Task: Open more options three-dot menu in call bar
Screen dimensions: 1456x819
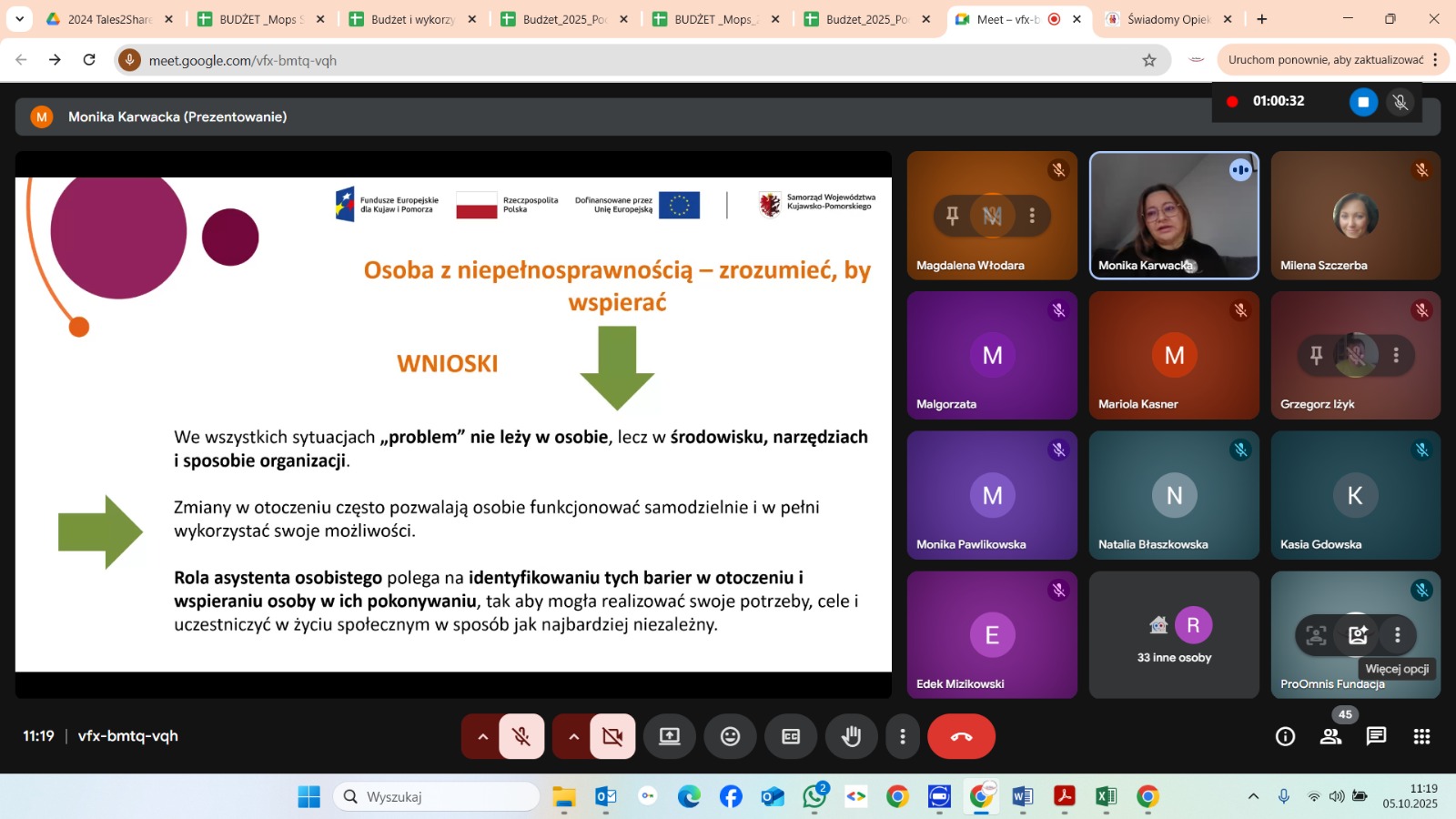Action: tap(902, 736)
